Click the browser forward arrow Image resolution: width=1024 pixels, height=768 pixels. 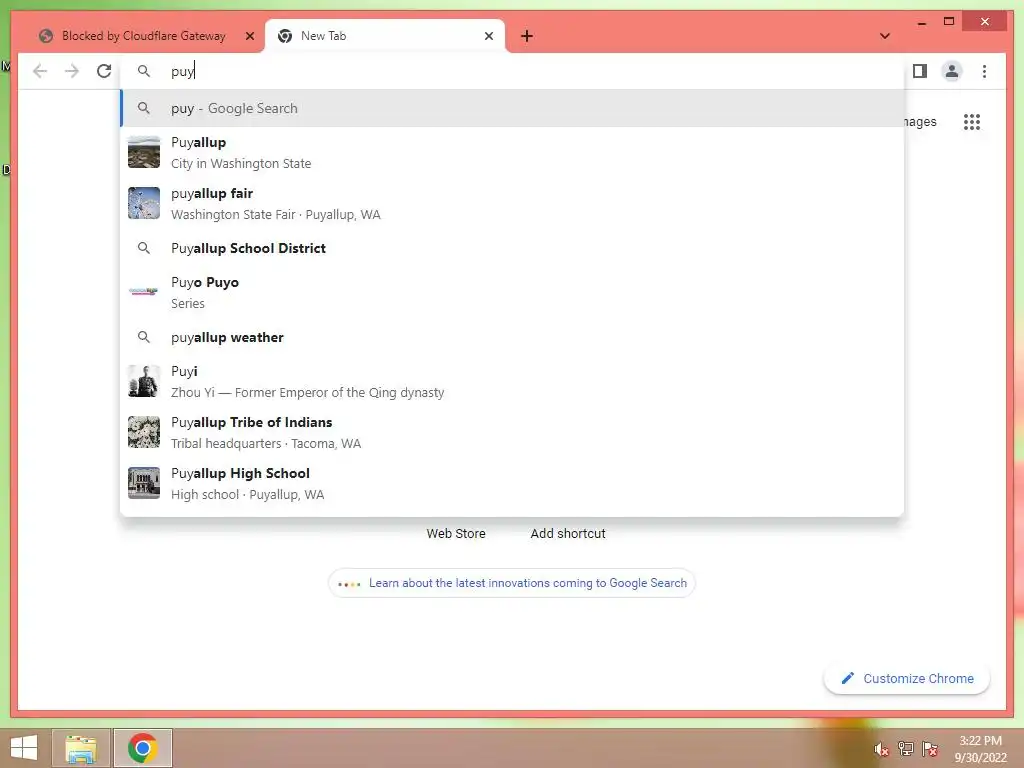point(72,71)
